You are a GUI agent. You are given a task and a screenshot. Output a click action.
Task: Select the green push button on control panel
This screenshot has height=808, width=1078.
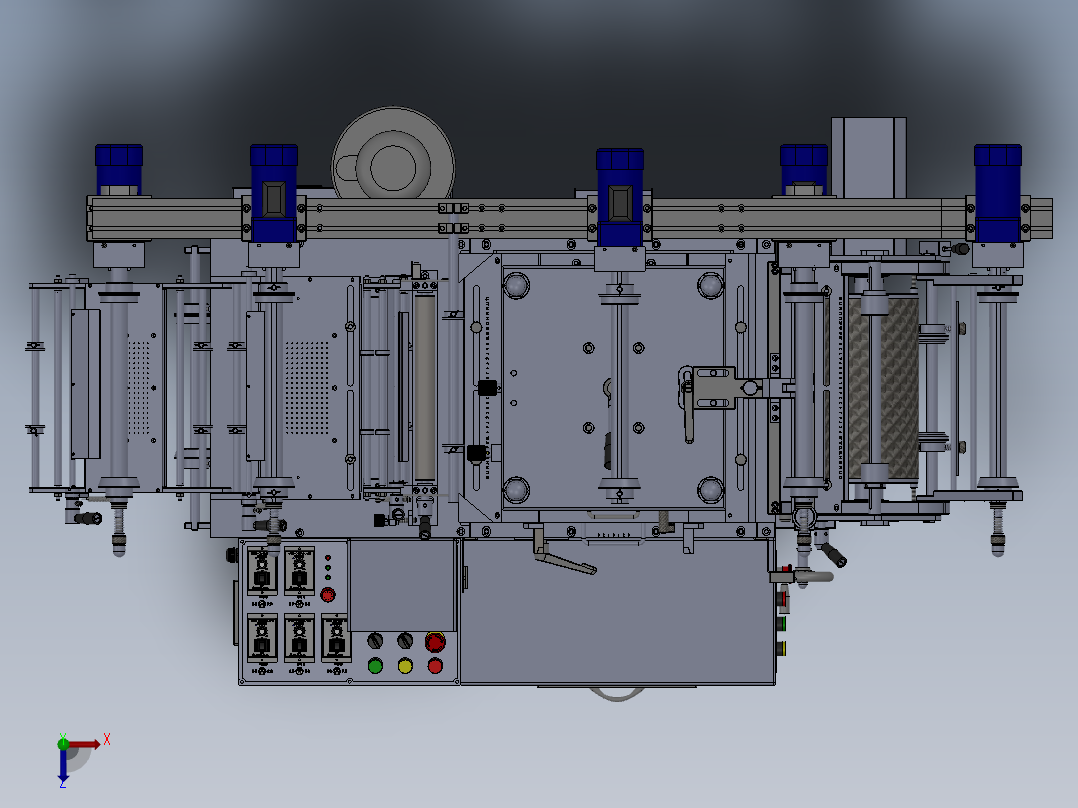coord(375,666)
